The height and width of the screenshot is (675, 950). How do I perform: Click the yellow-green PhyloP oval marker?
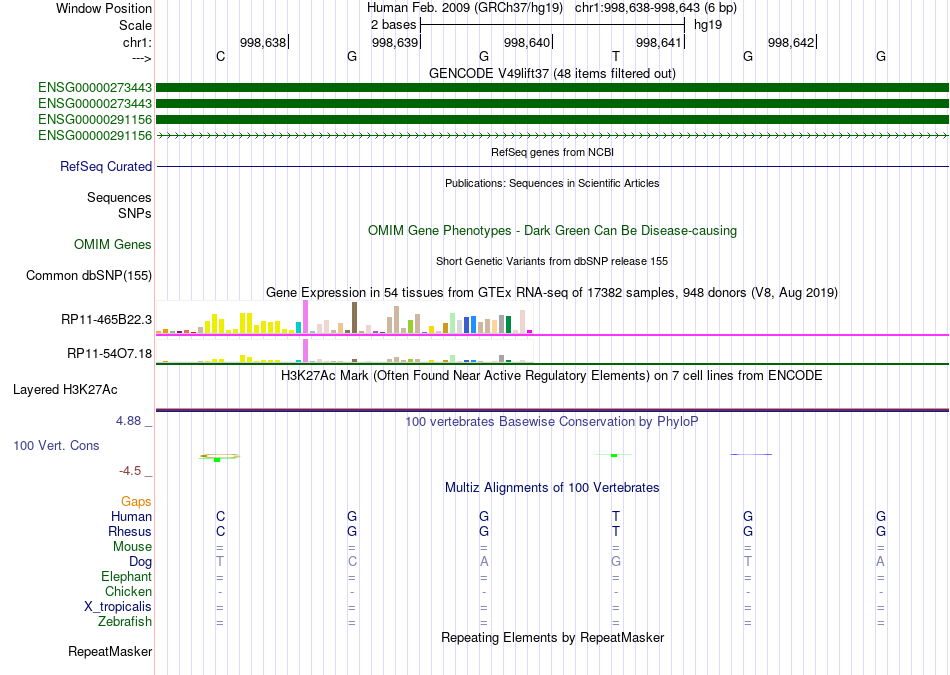pos(220,456)
